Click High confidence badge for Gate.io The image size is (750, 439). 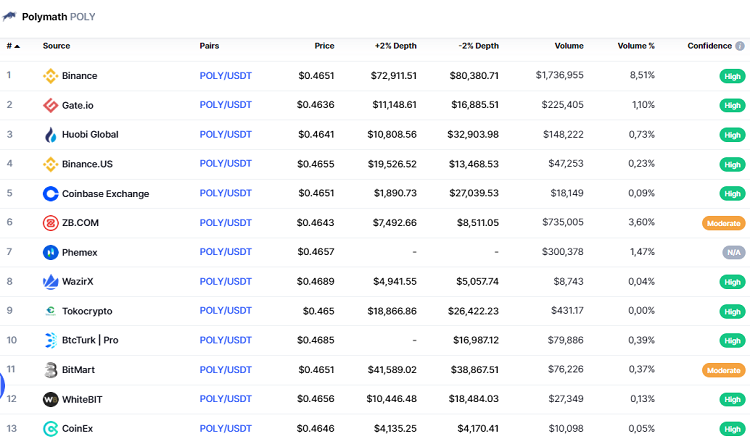coord(732,105)
